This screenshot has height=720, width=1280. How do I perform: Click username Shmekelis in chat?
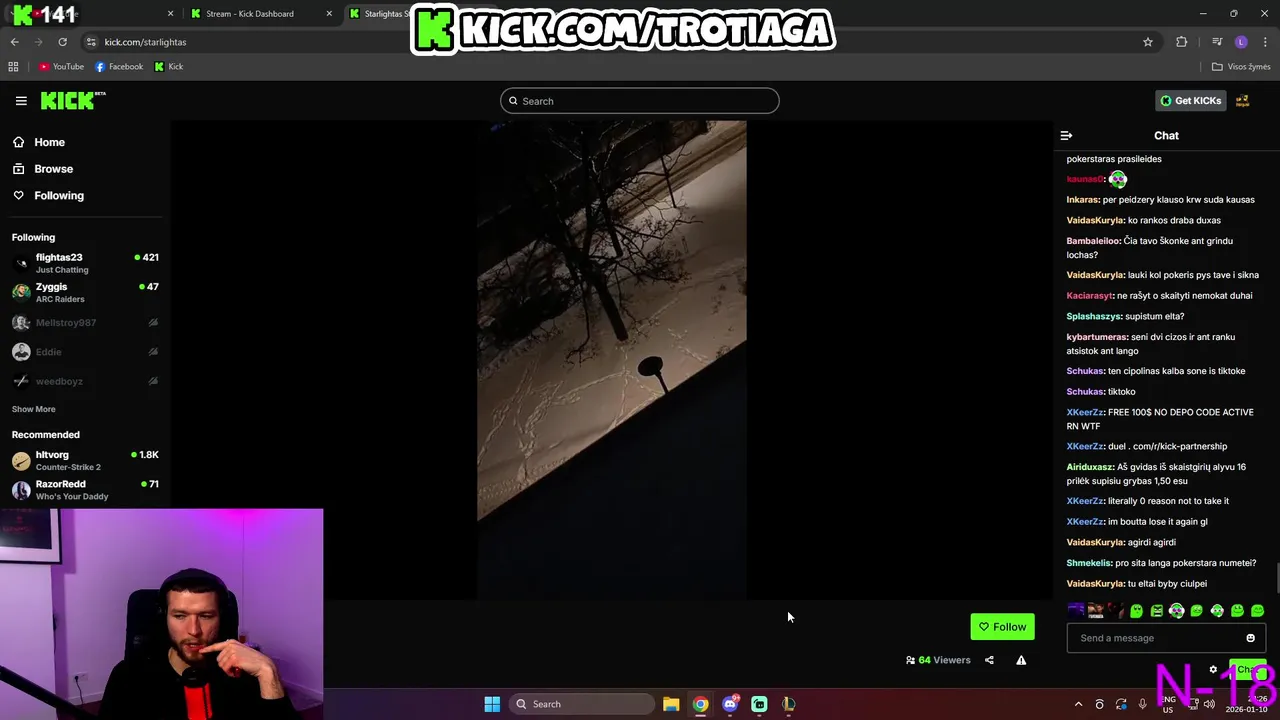pos(1089,563)
